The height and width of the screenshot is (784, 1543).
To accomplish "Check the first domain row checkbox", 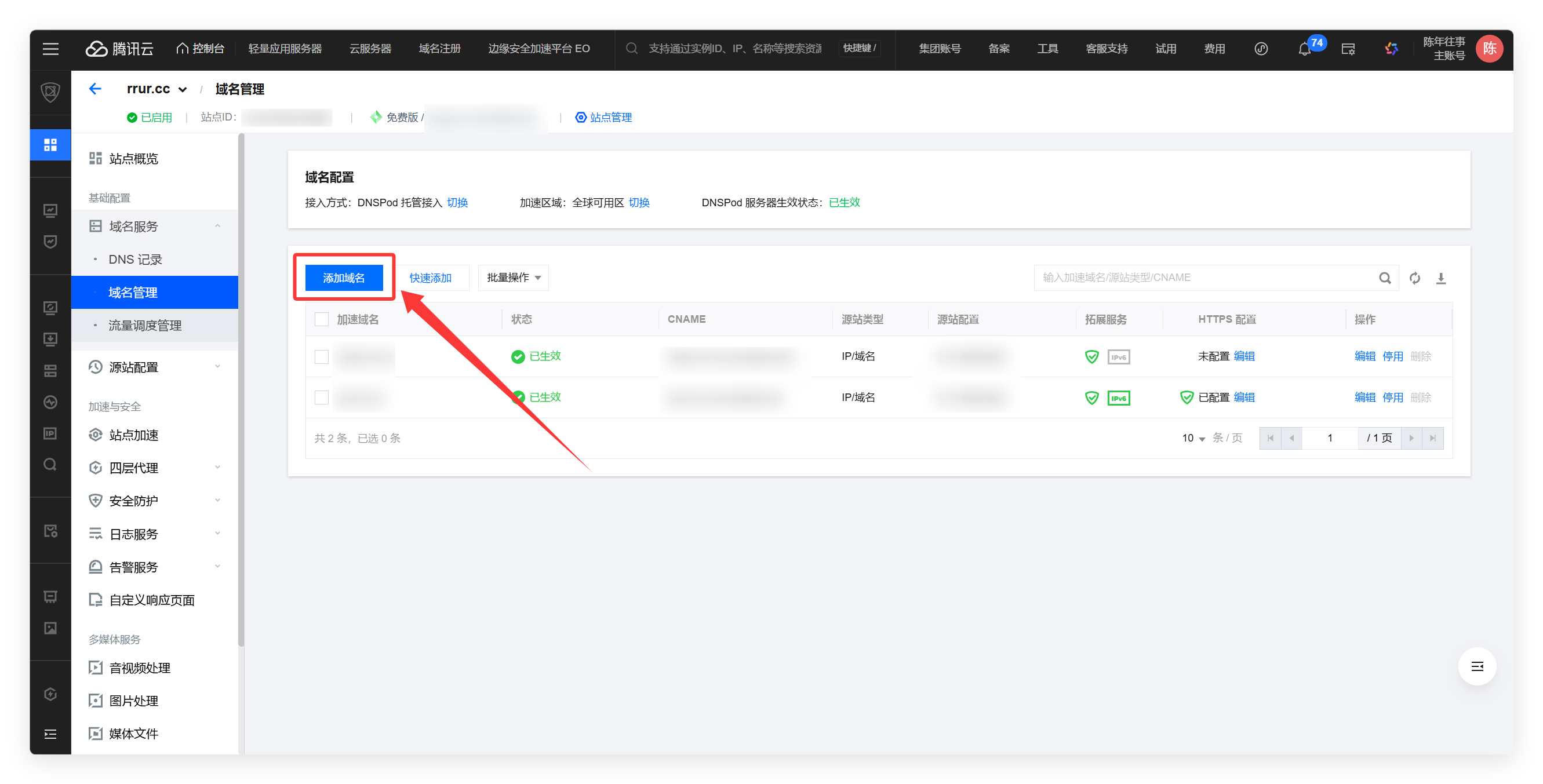I will point(322,357).
